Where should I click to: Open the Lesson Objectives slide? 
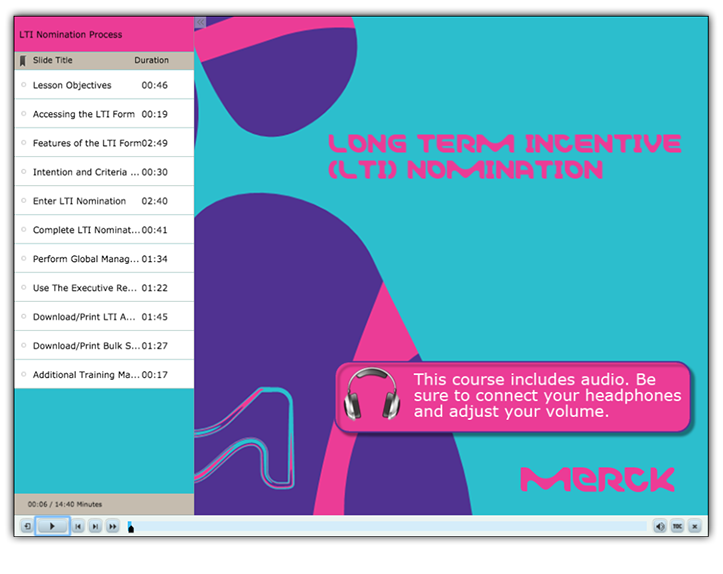[72, 85]
